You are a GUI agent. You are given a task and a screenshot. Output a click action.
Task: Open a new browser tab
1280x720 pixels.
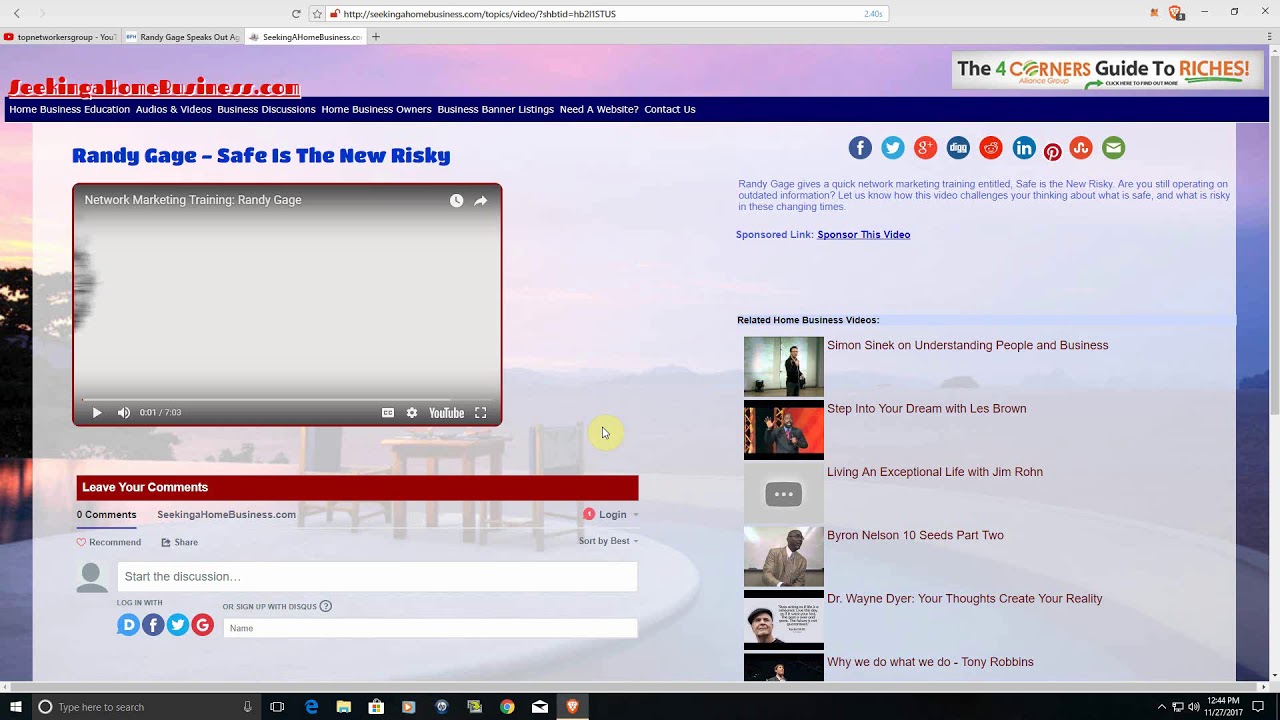pyautogui.click(x=376, y=37)
